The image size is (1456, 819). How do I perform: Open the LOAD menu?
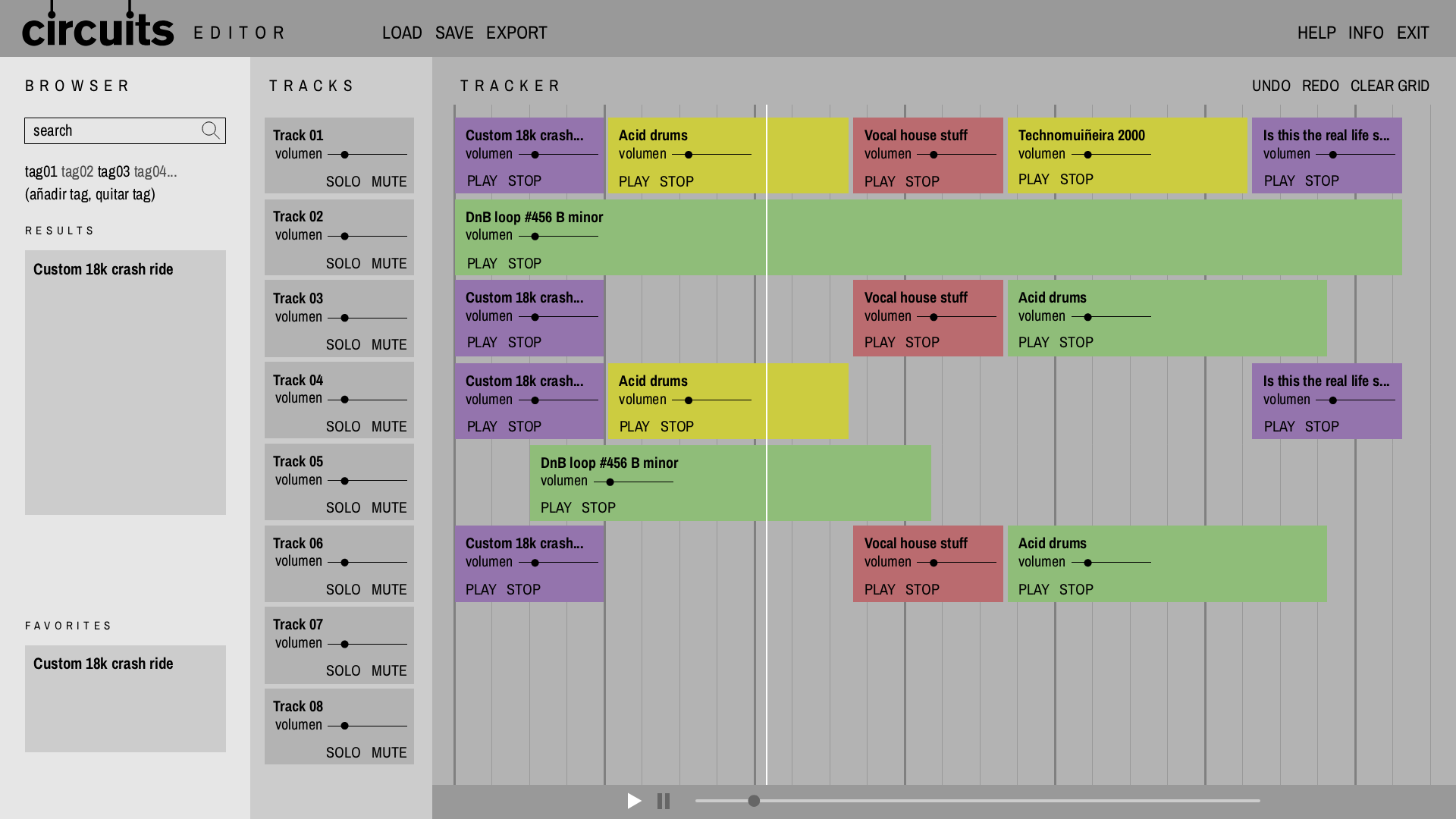402,33
